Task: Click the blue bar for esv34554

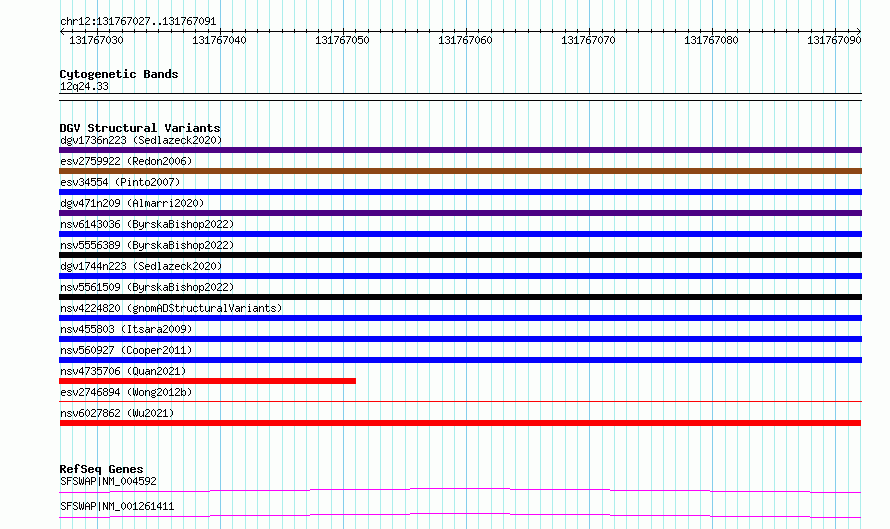Action: [460, 192]
